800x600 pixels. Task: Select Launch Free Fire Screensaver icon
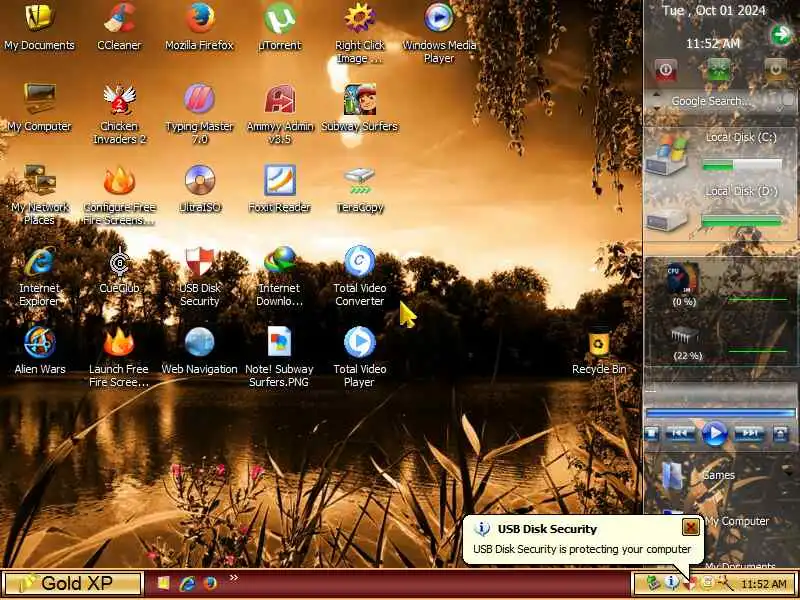pos(119,357)
